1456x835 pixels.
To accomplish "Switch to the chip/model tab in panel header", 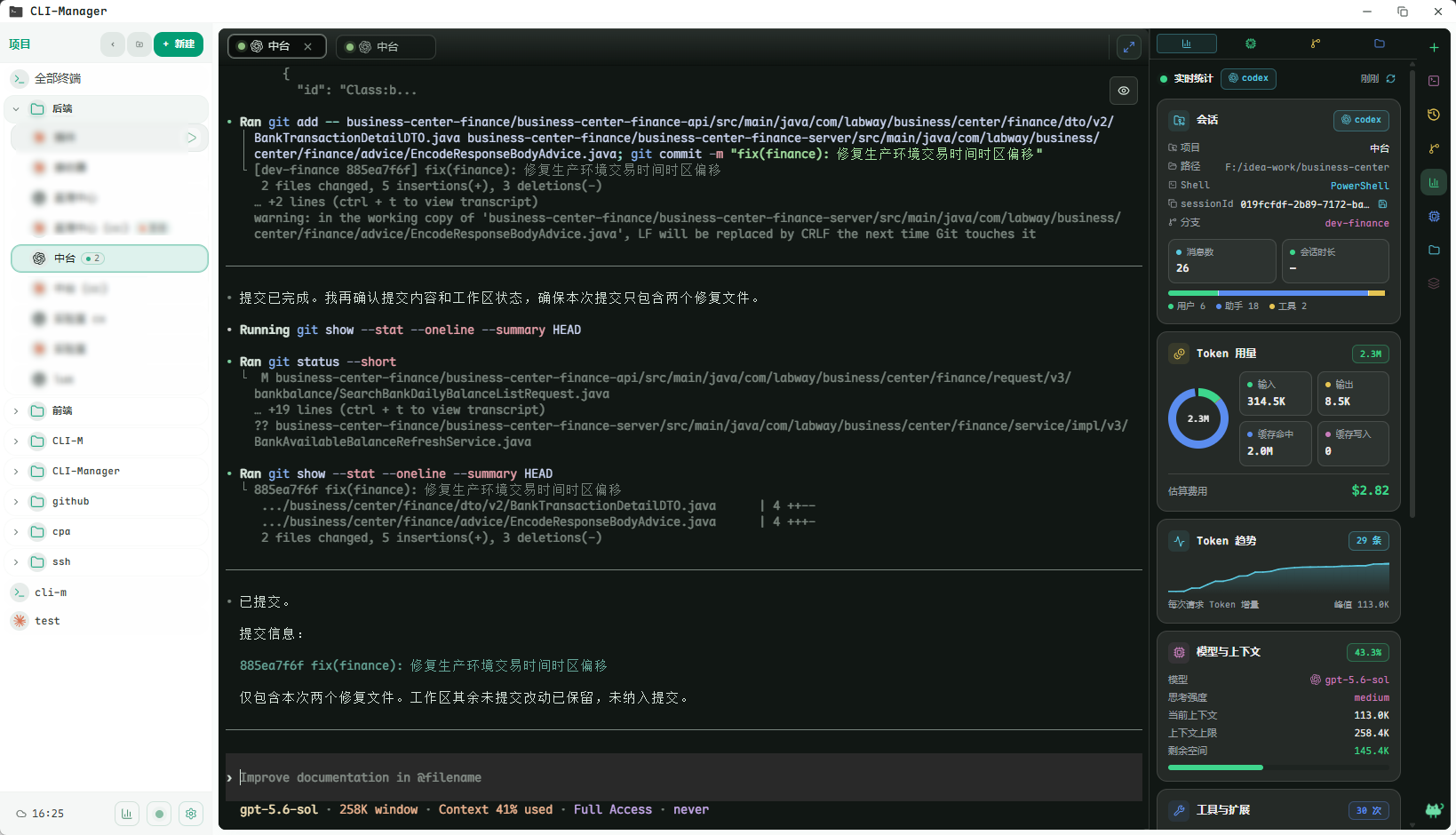I will tap(1251, 44).
